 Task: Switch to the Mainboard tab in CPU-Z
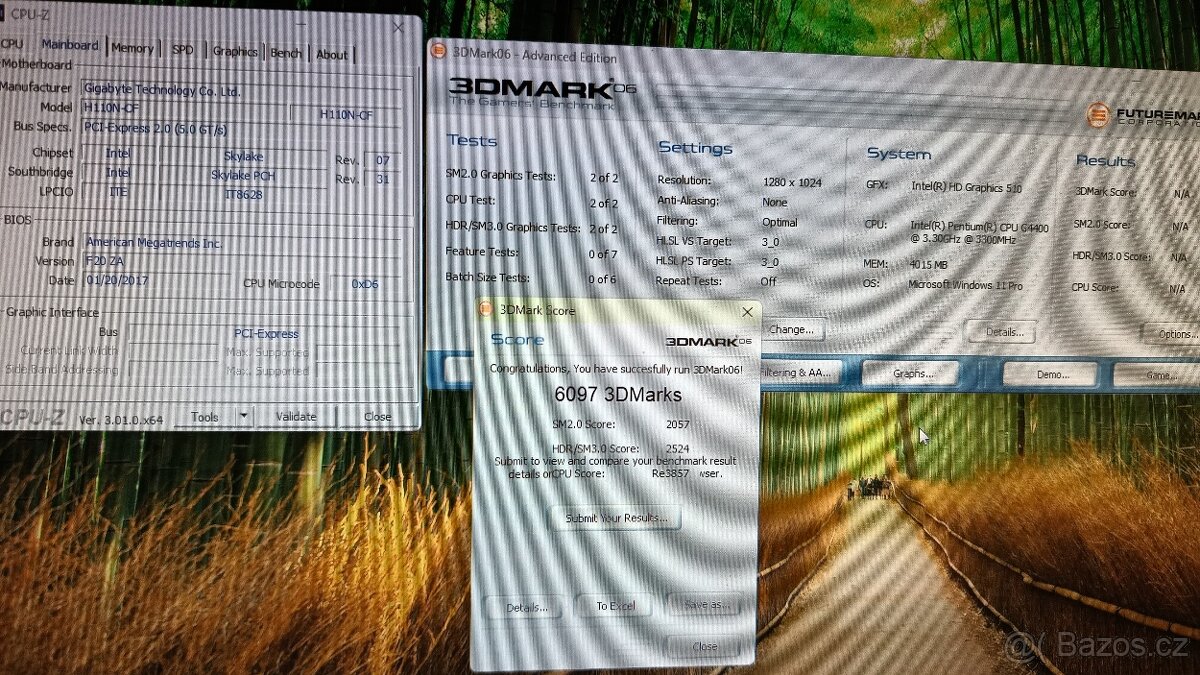(x=70, y=45)
